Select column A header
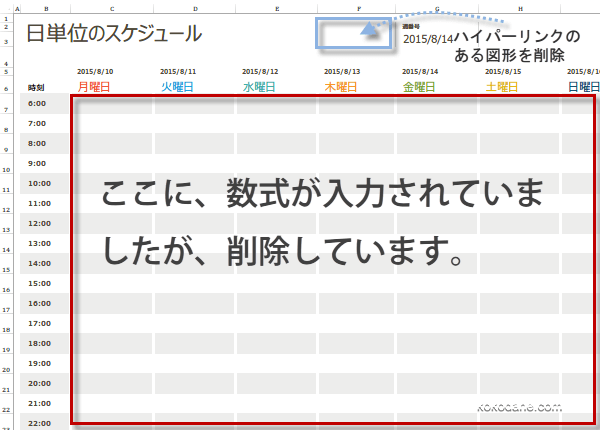Screen dimensions: 600x430 coord(17,8)
